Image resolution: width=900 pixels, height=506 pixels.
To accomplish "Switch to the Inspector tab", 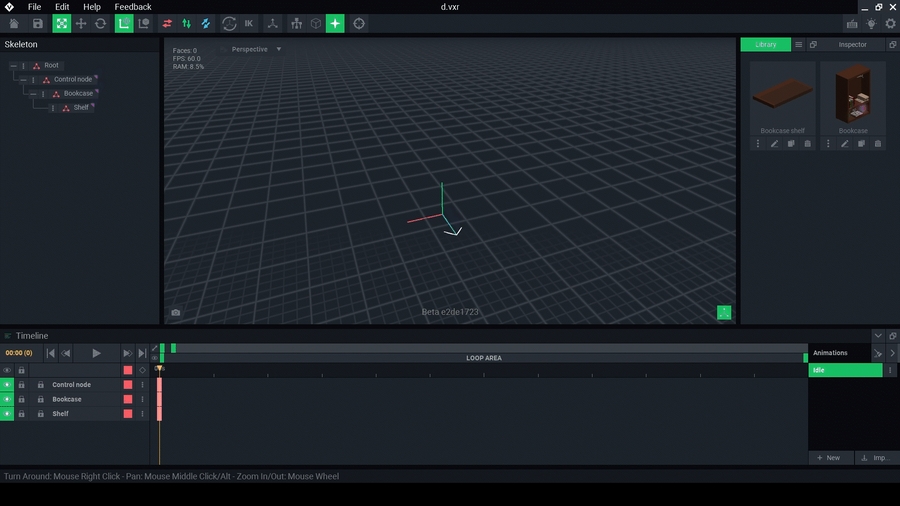I will pos(853,45).
